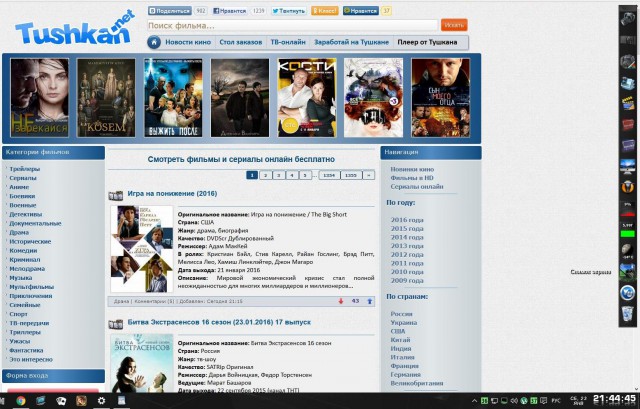Open Заработай на Тушкане menu item
640x409 pixels.
coord(351,42)
